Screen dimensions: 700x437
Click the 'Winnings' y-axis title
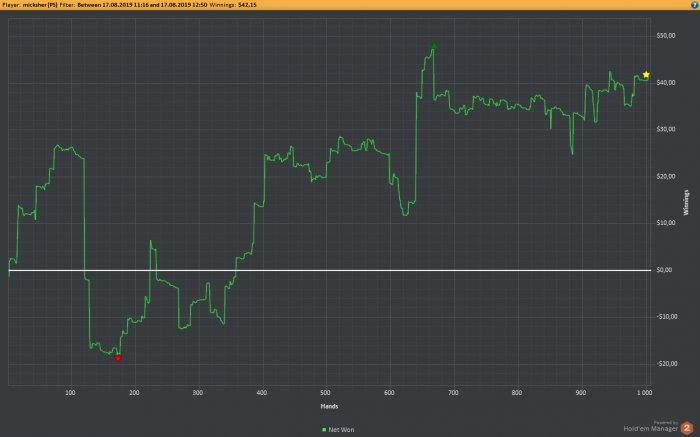click(x=686, y=203)
